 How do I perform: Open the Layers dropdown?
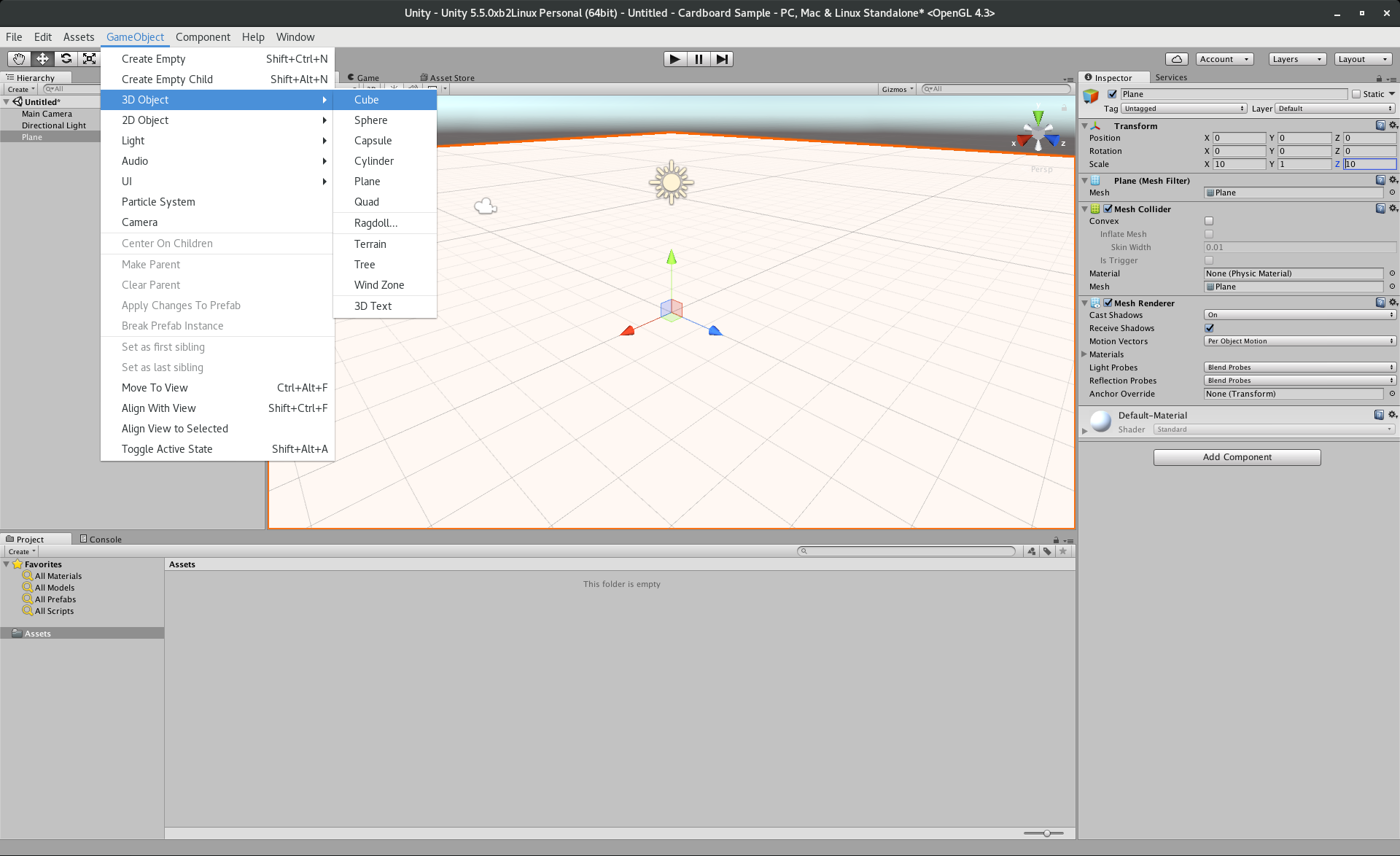[1296, 59]
